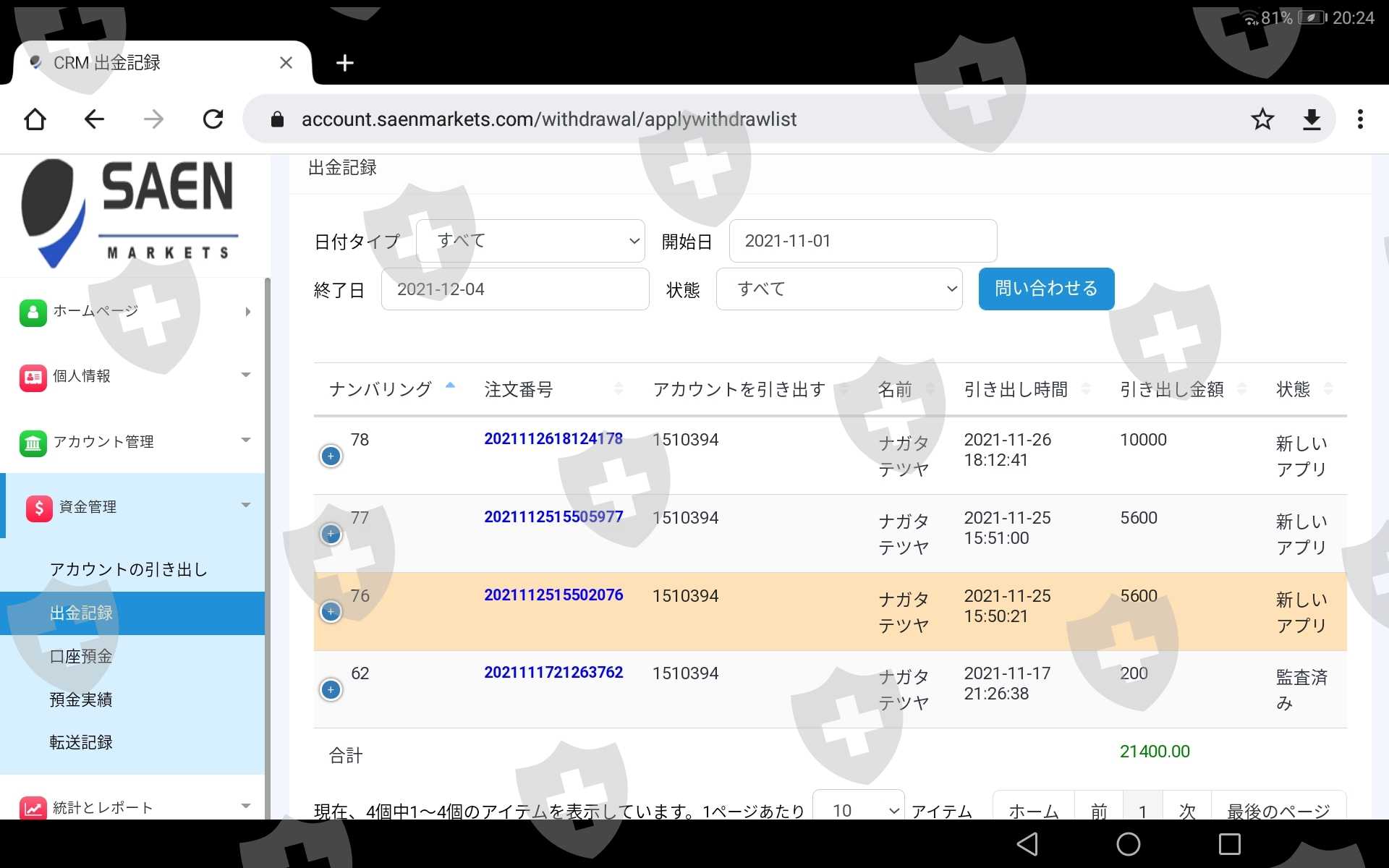Click the red 資金管理 dollar icon
Image resolution: width=1389 pixels, height=868 pixels.
(39, 508)
